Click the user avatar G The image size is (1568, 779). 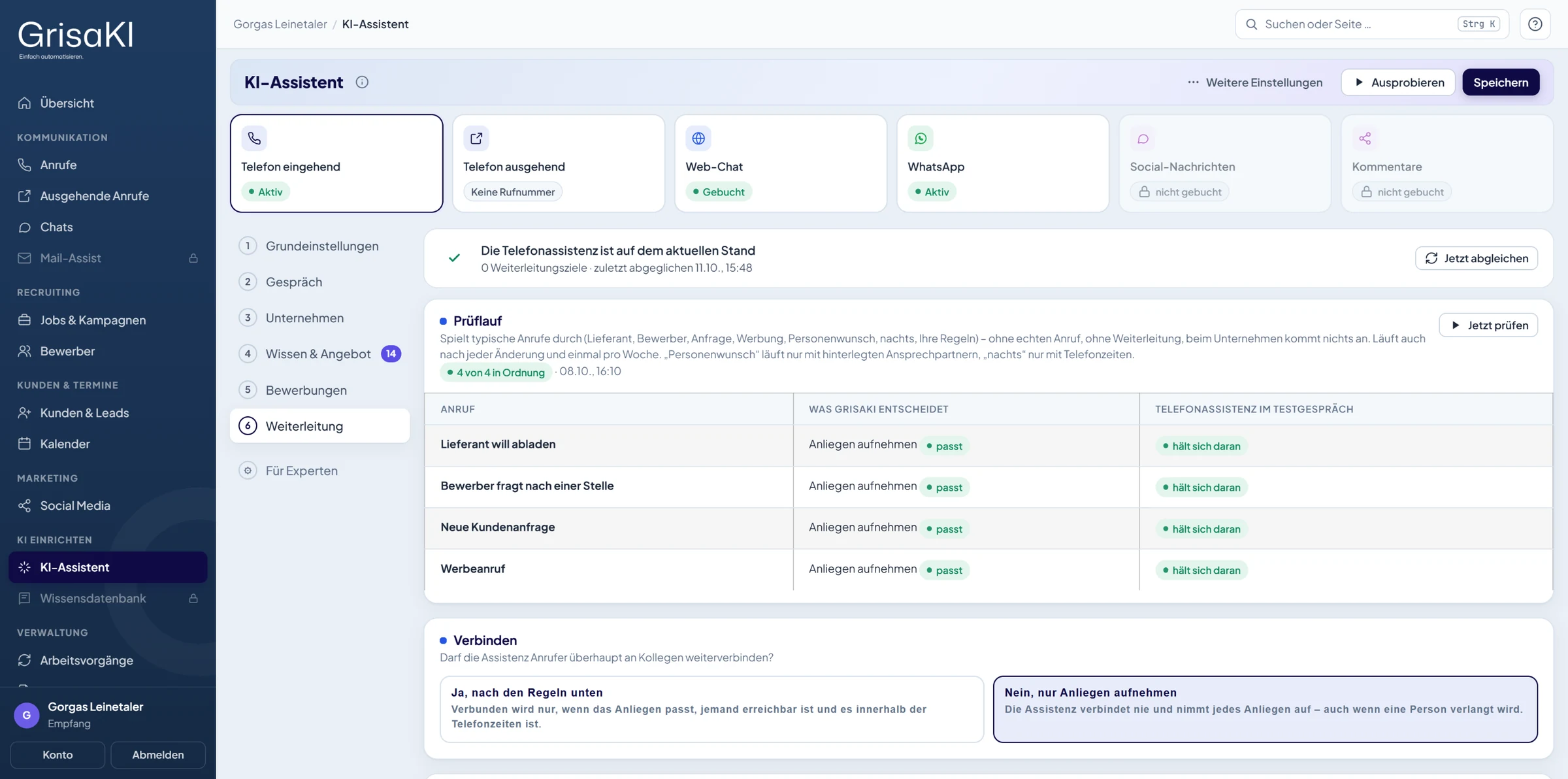27,715
